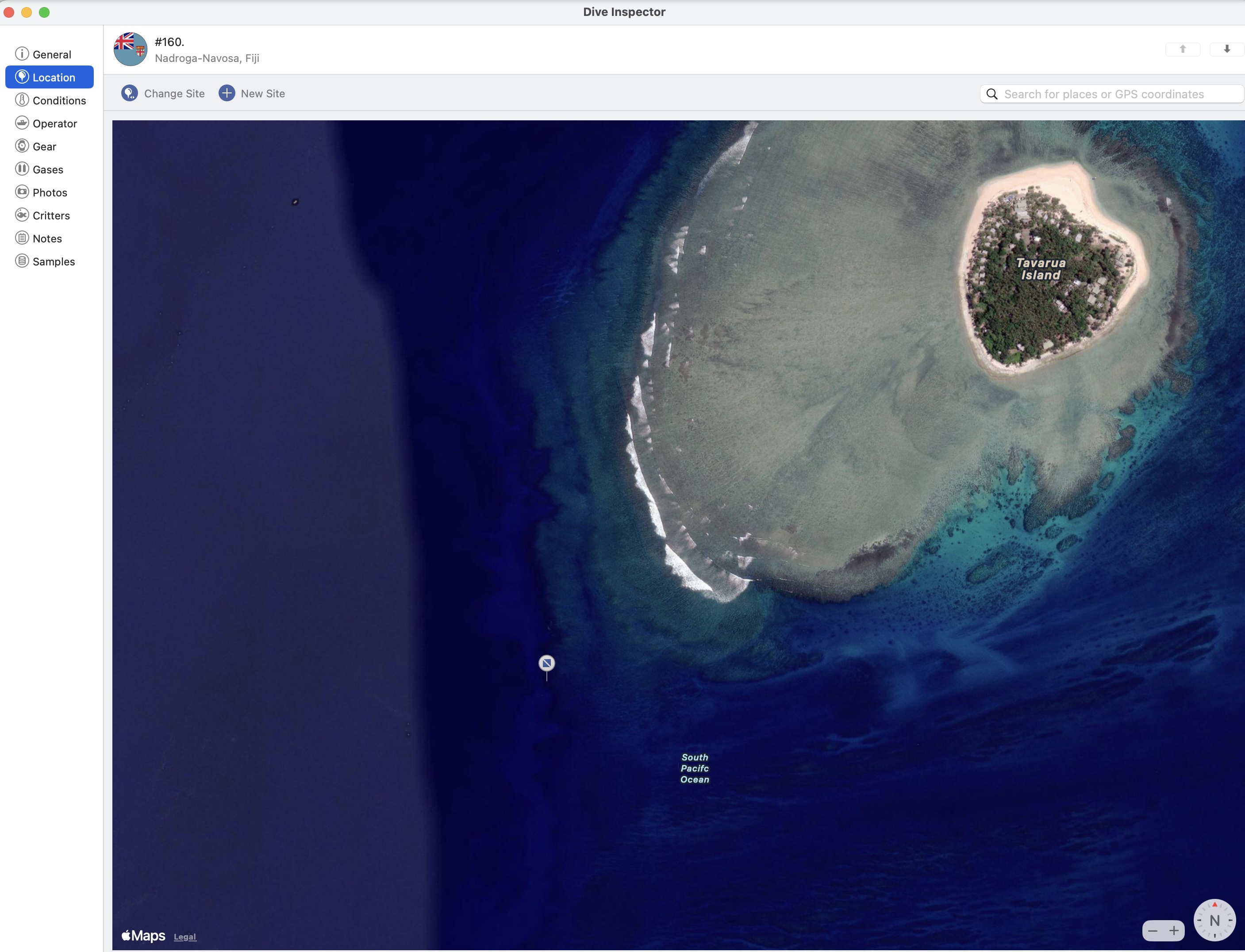This screenshot has width=1245, height=952.
Task: Open the Gear section icon
Action: click(x=22, y=146)
